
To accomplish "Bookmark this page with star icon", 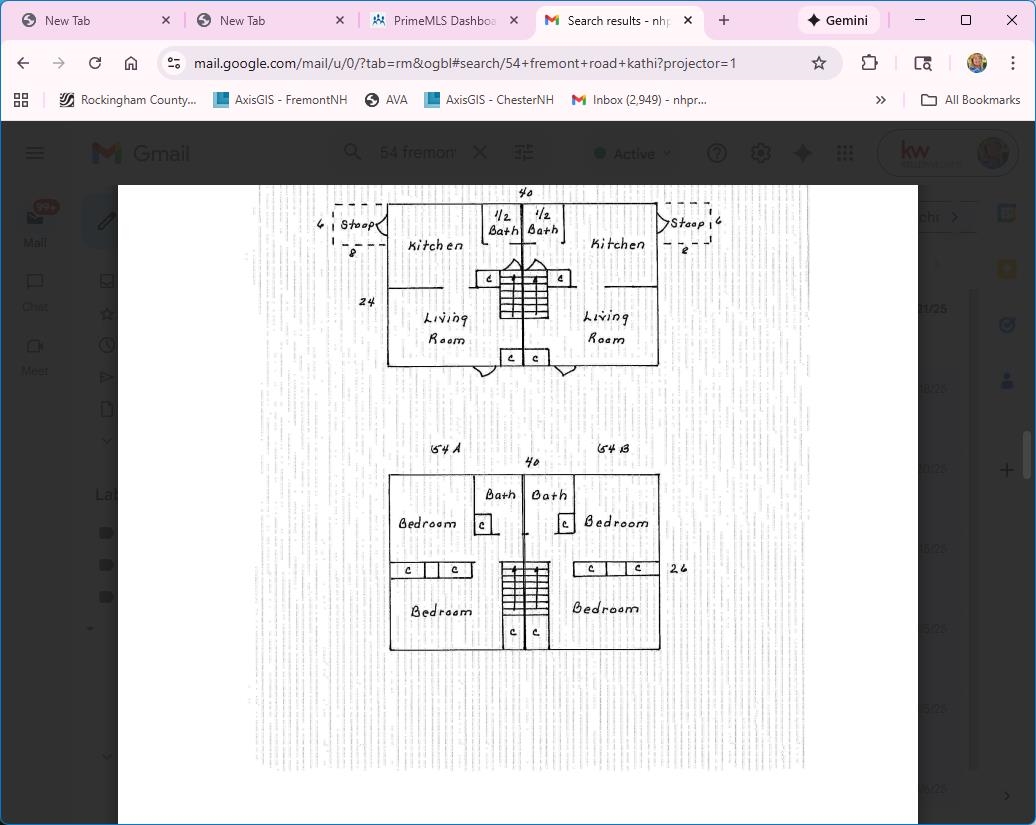I will 819,63.
